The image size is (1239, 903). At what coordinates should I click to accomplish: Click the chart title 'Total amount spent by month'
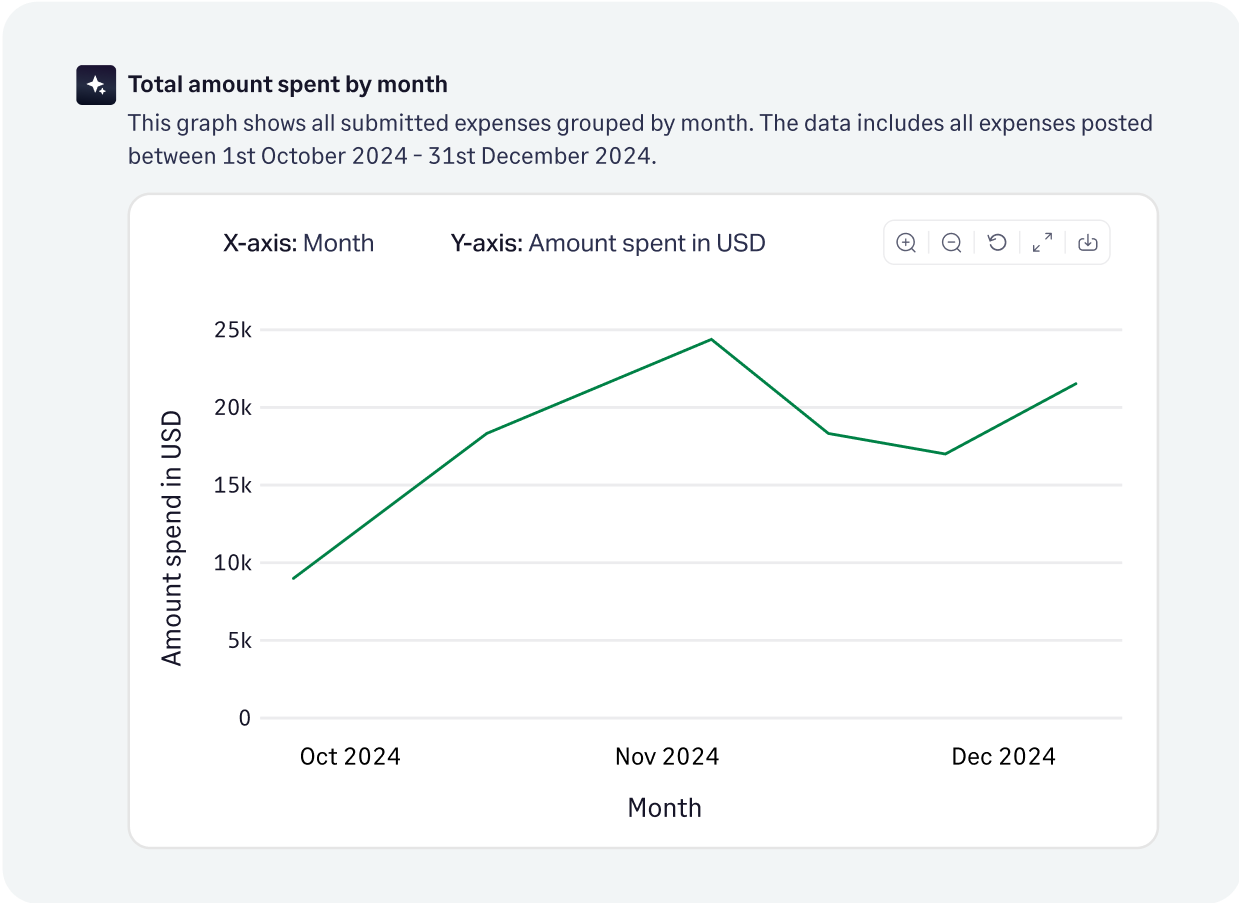tap(287, 84)
